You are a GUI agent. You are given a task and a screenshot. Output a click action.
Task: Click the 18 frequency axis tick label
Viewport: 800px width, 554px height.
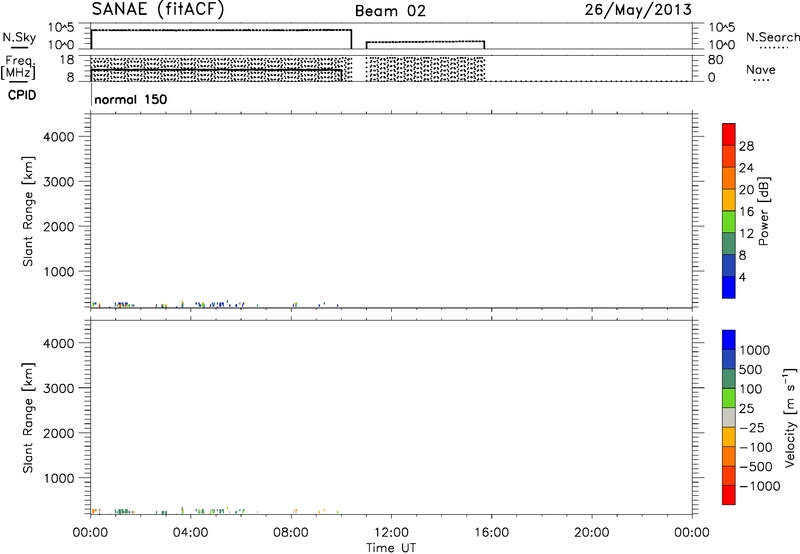(67, 60)
